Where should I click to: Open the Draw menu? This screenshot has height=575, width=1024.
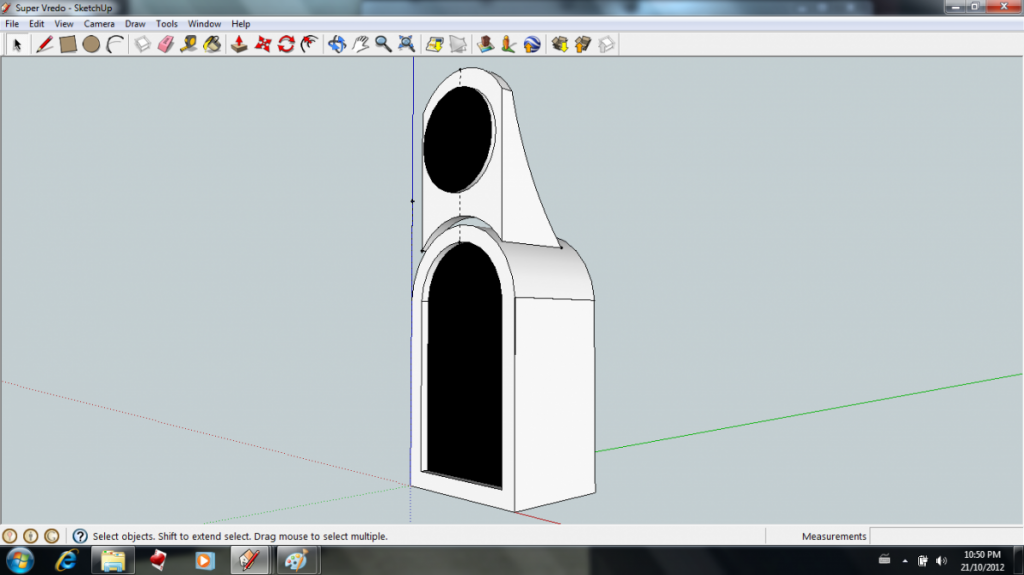point(135,24)
